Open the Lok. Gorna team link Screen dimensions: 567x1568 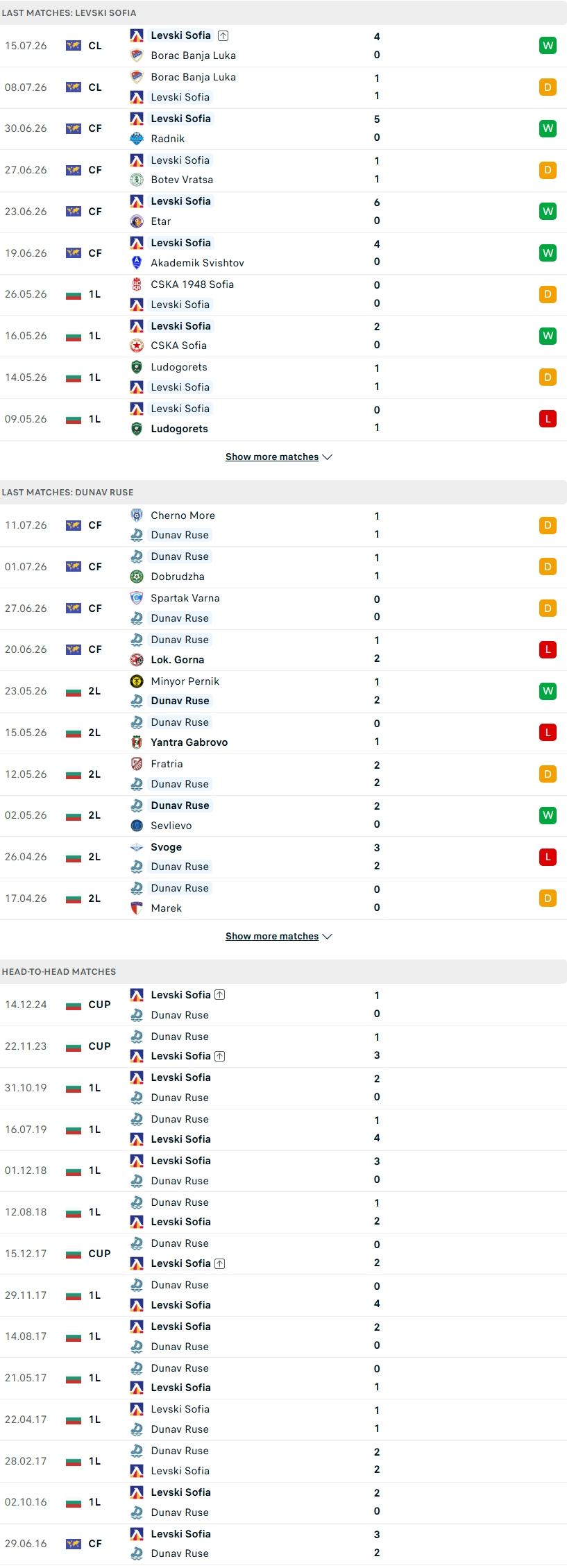(178, 660)
